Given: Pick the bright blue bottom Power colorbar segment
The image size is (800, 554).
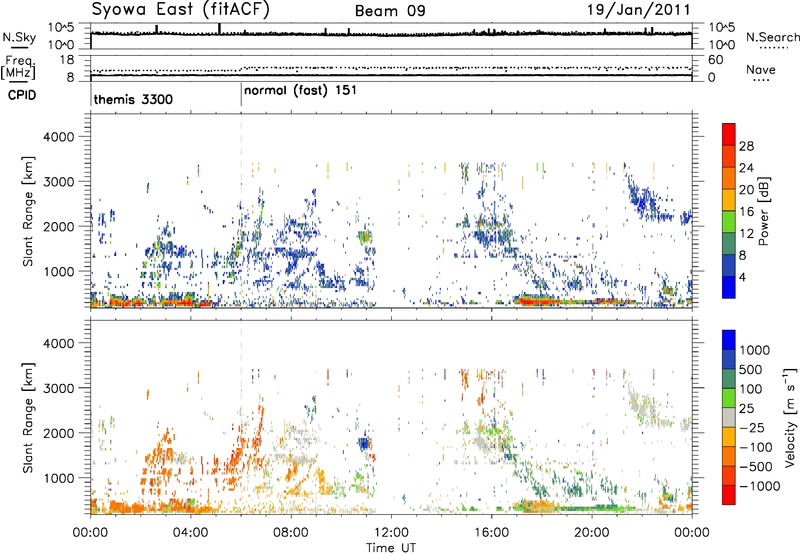Looking at the screenshot, I should click(x=729, y=287).
